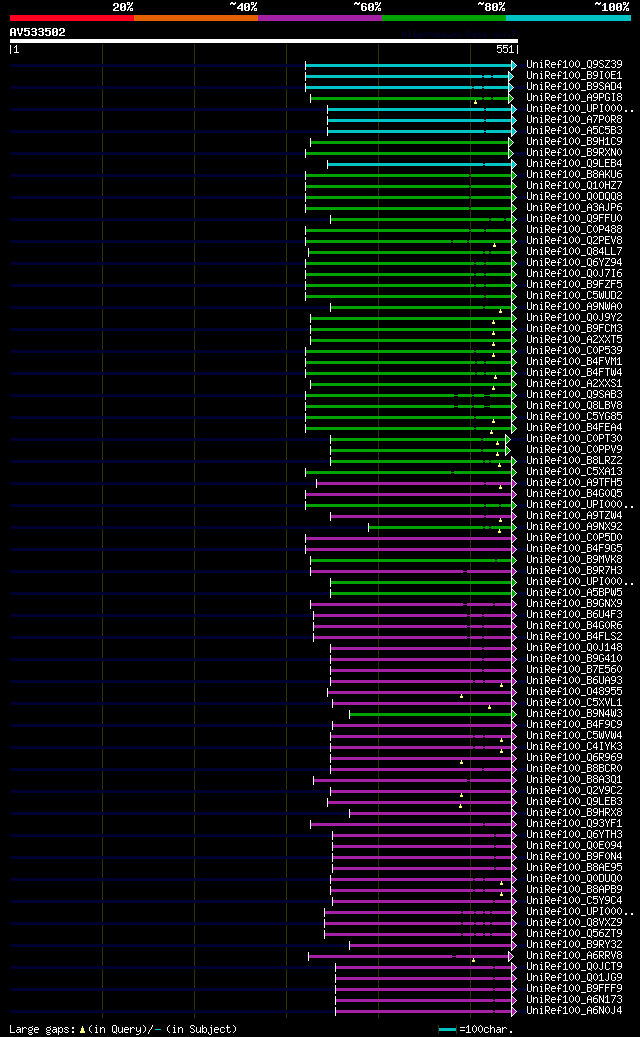
Task: Select the UniRef100_C5YG85 label
Action: pos(574,417)
